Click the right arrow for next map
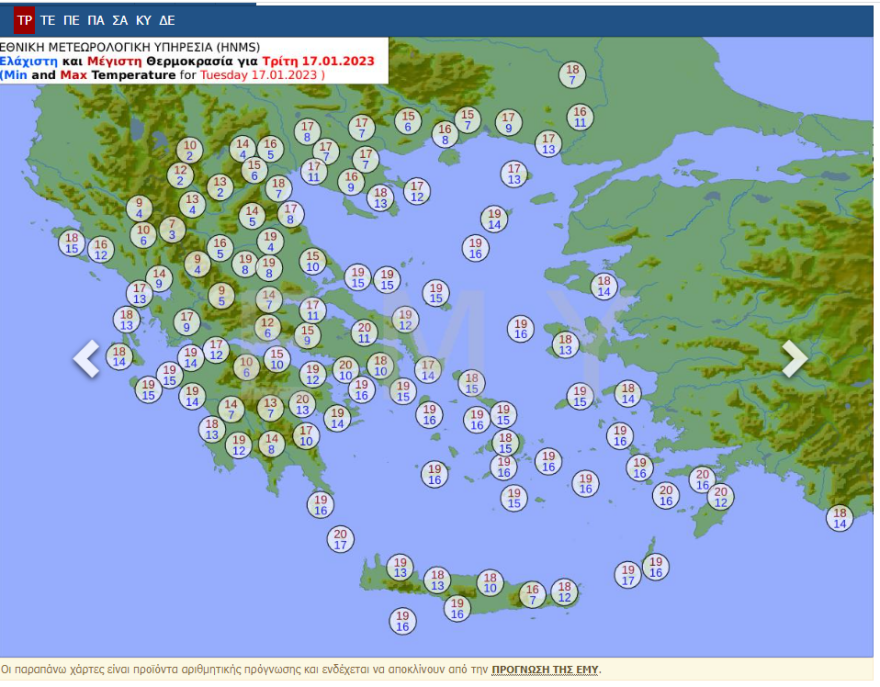 point(794,359)
